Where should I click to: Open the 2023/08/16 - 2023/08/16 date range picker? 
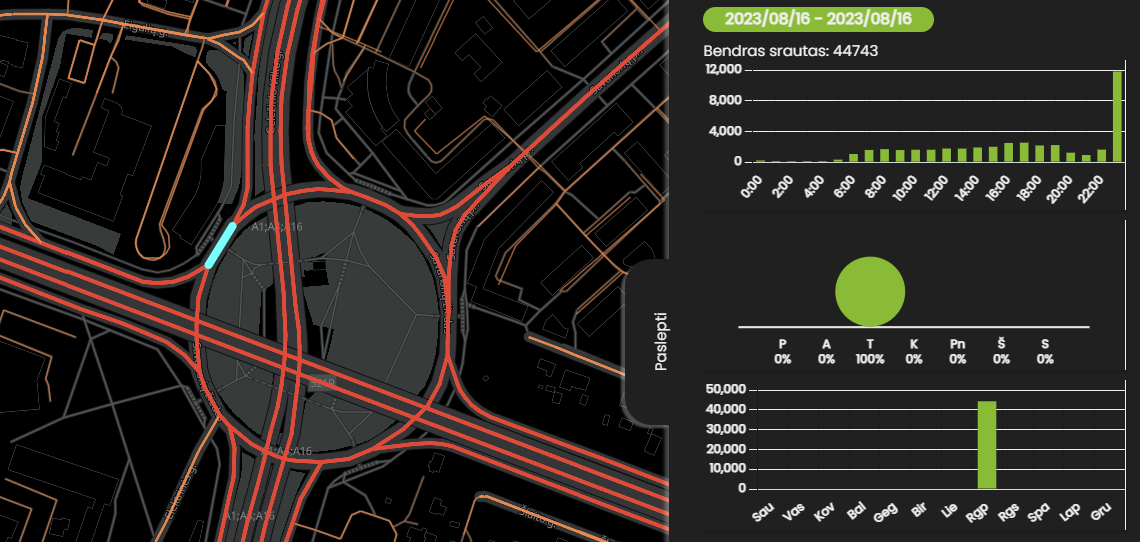point(818,19)
